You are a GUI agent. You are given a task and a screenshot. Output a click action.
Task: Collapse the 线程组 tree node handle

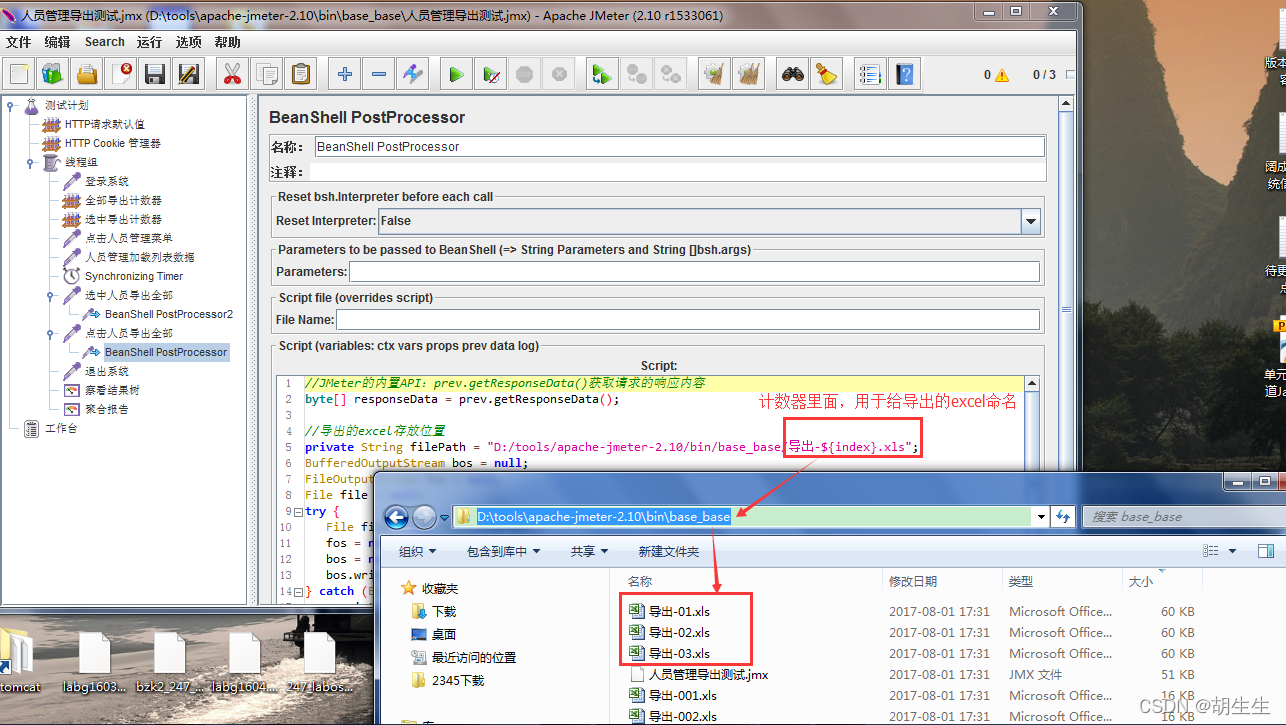[31, 163]
